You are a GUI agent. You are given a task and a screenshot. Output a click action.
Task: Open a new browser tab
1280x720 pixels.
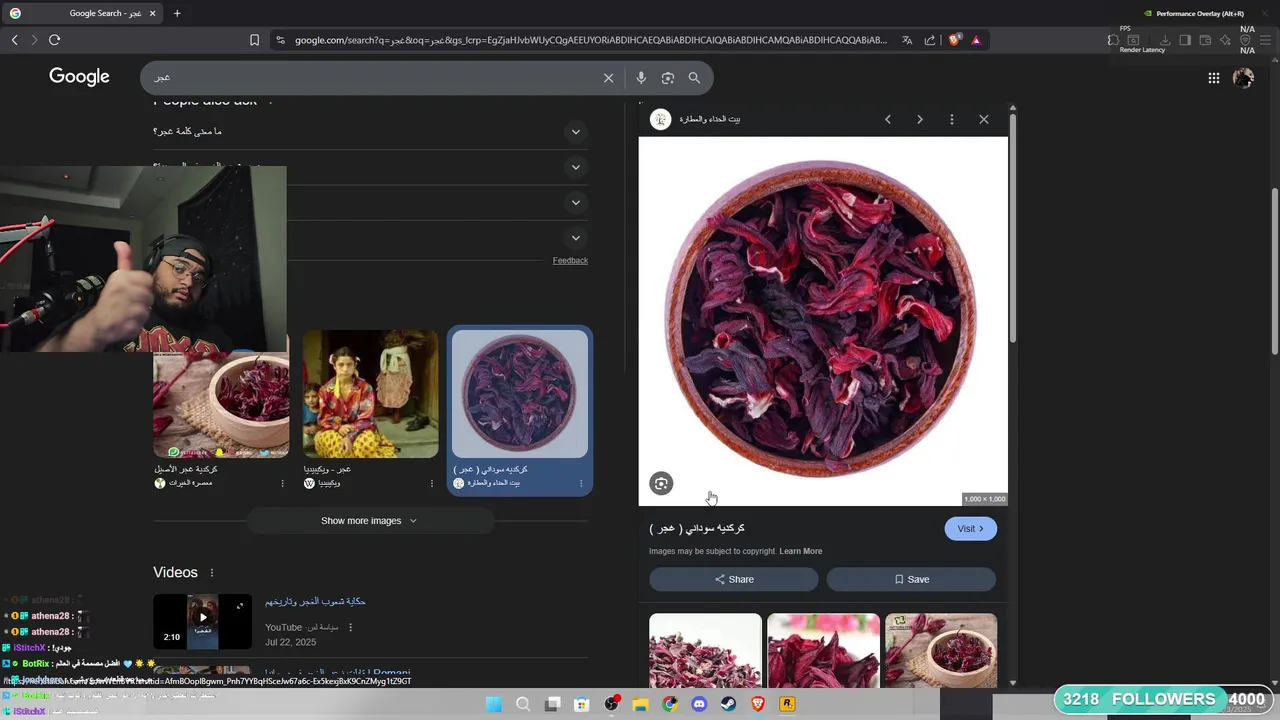coord(177,13)
